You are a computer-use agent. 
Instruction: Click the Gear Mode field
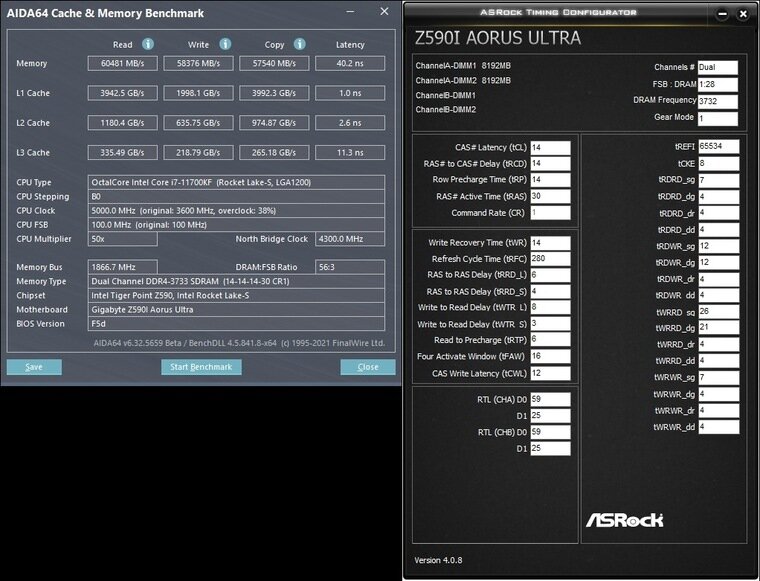pyautogui.click(x=718, y=118)
